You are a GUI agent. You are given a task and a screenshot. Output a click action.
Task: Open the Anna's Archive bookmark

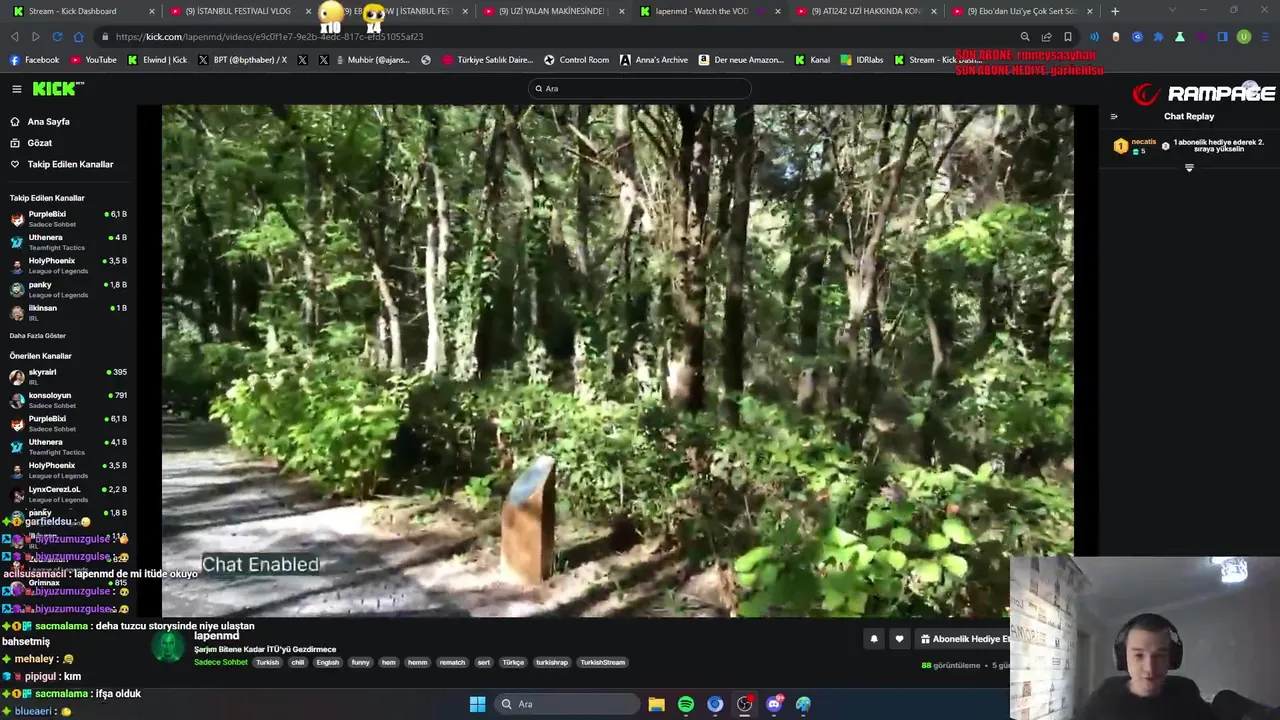(x=654, y=60)
